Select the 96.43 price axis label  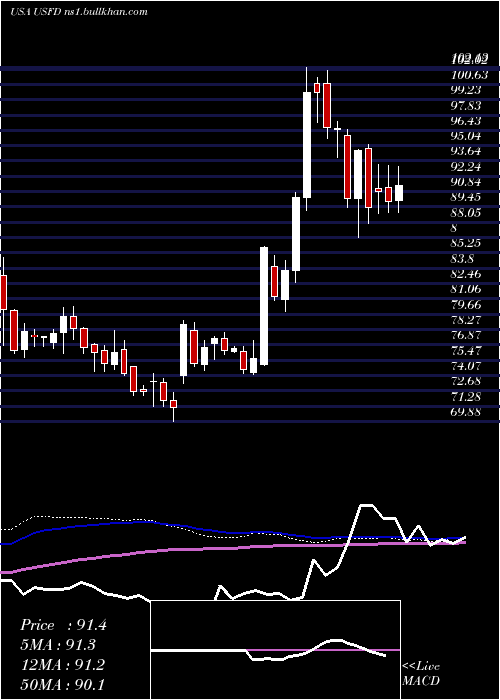[x=466, y=121]
